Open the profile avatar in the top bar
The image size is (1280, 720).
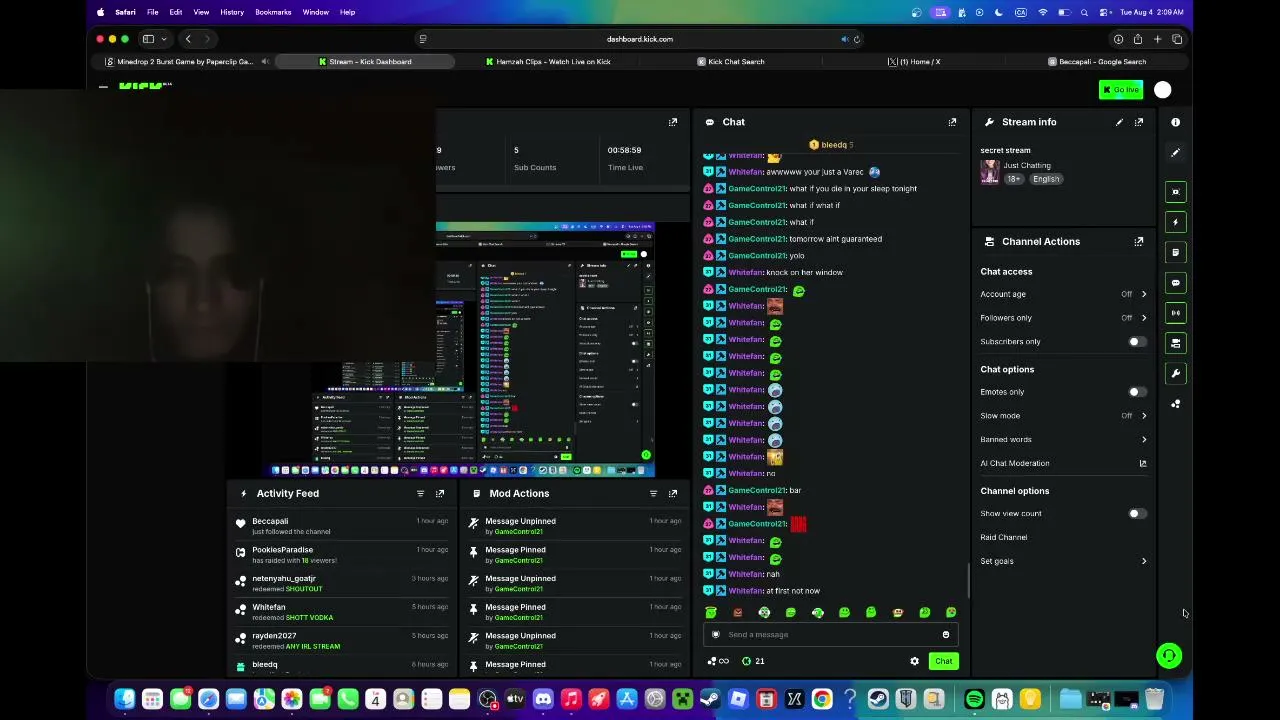click(x=1162, y=90)
